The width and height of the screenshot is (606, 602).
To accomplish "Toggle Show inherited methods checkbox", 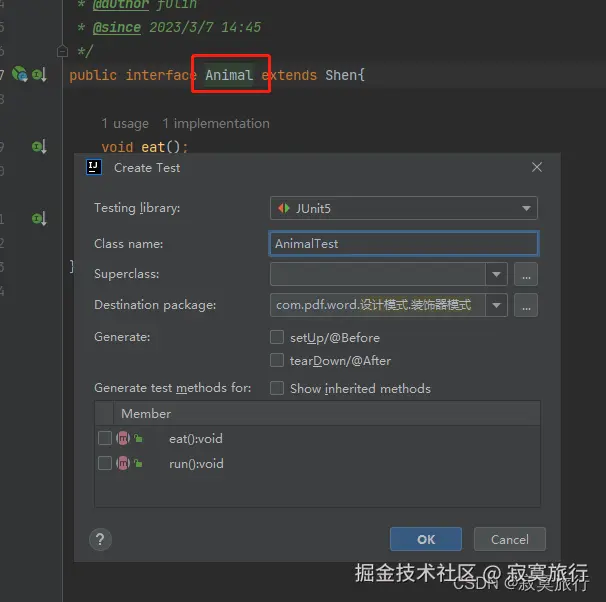I will click(277, 388).
